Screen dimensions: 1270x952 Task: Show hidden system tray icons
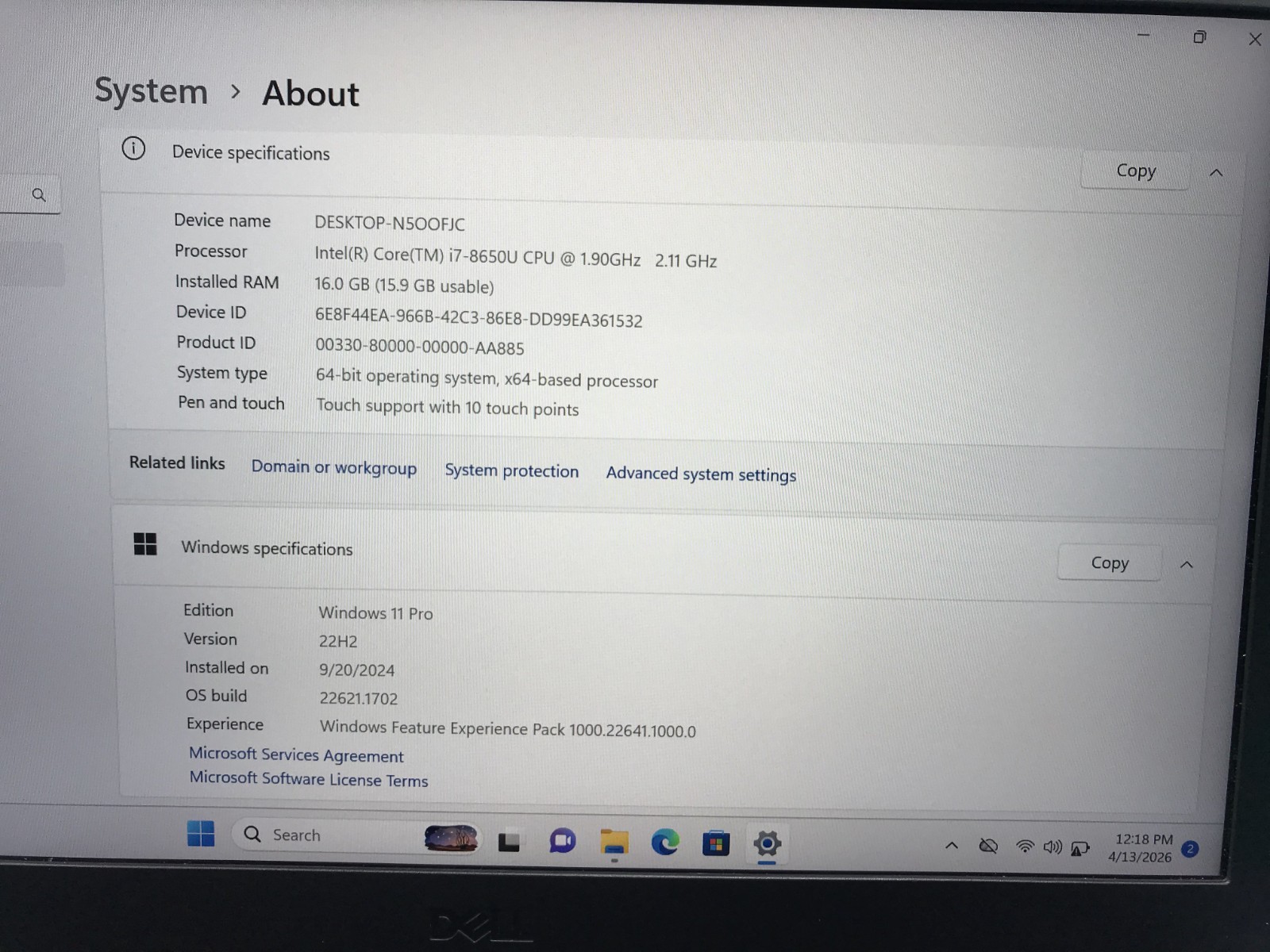[952, 846]
